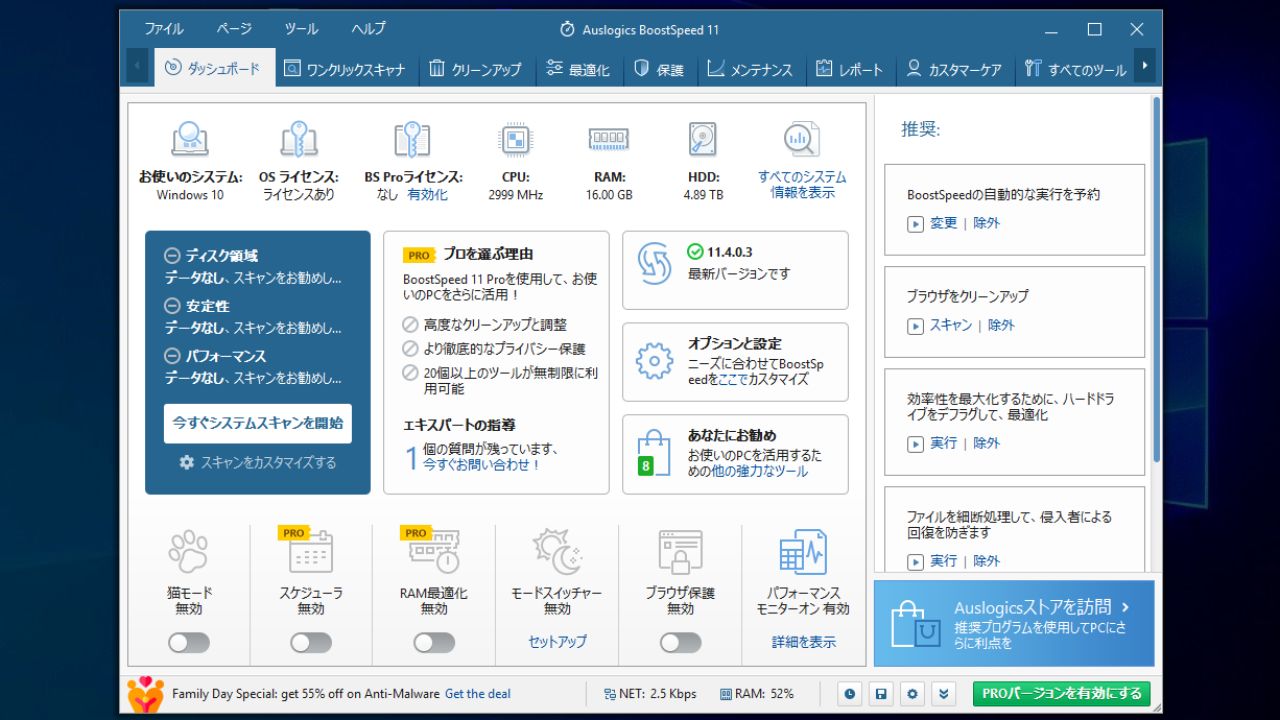
Task: Click the system info magnifier icon
Action: click(x=802, y=140)
